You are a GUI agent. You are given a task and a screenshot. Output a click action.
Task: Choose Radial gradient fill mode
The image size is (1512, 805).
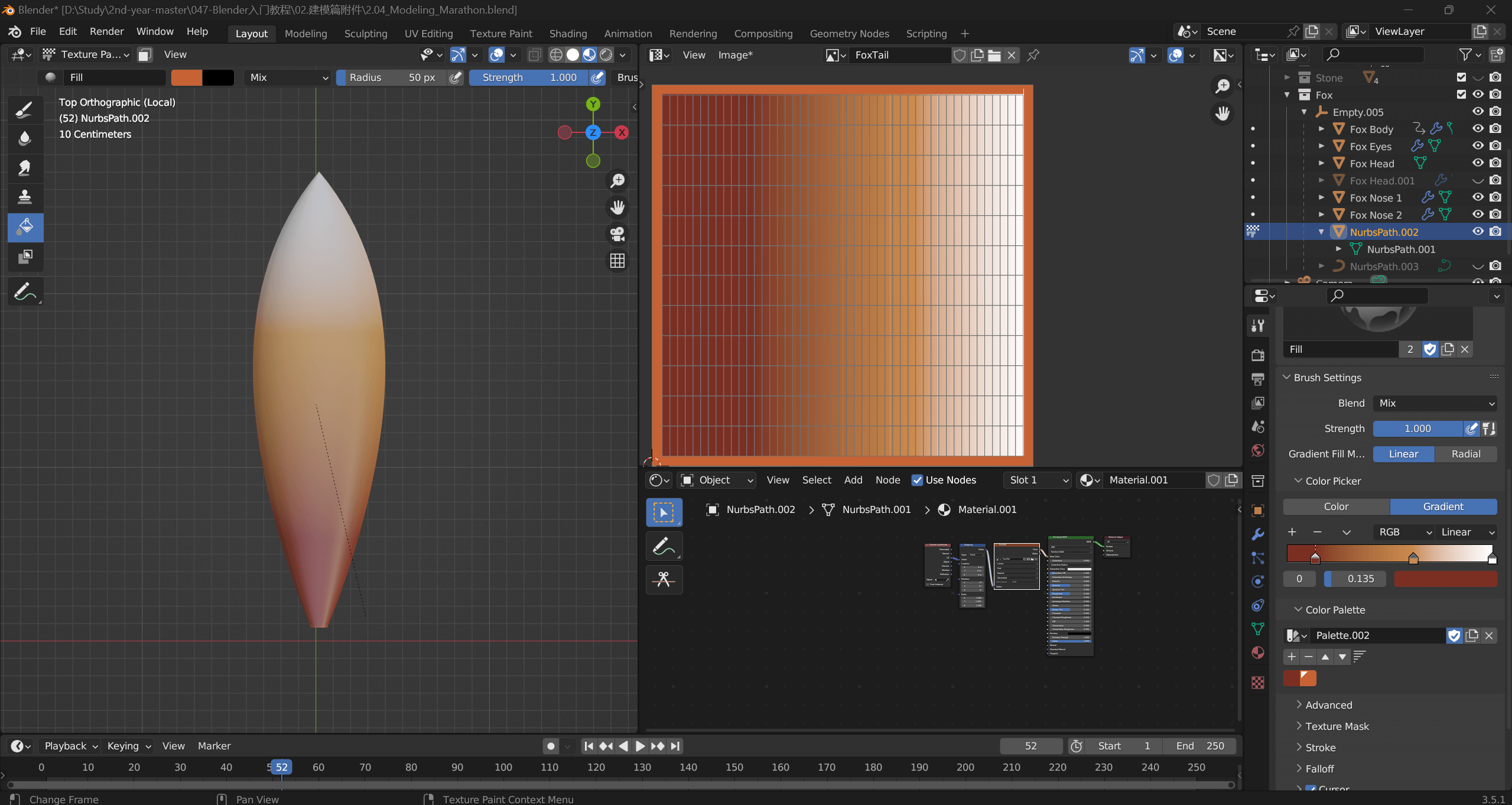[x=1465, y=454]
